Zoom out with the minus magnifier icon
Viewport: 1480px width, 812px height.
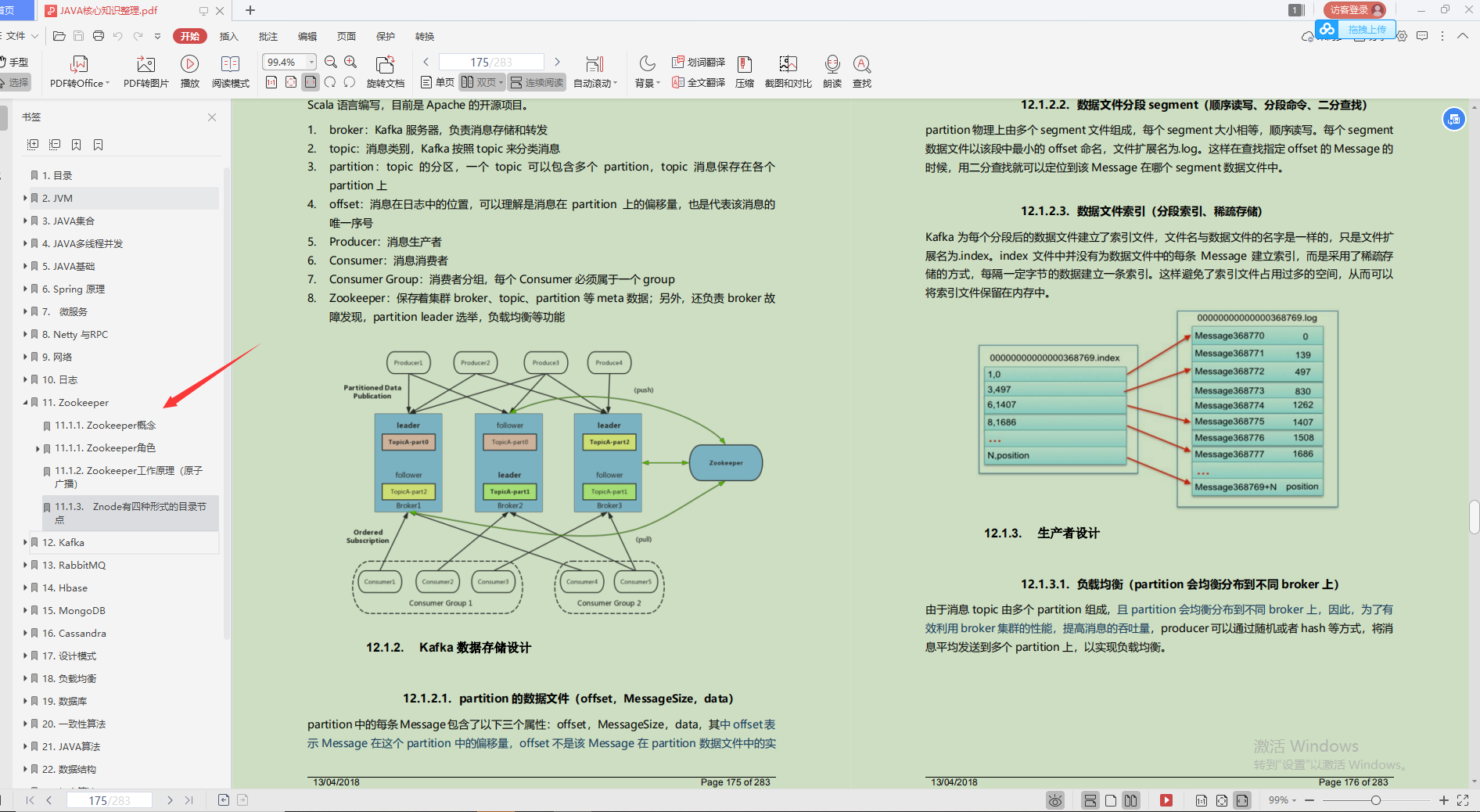[331, 62]
